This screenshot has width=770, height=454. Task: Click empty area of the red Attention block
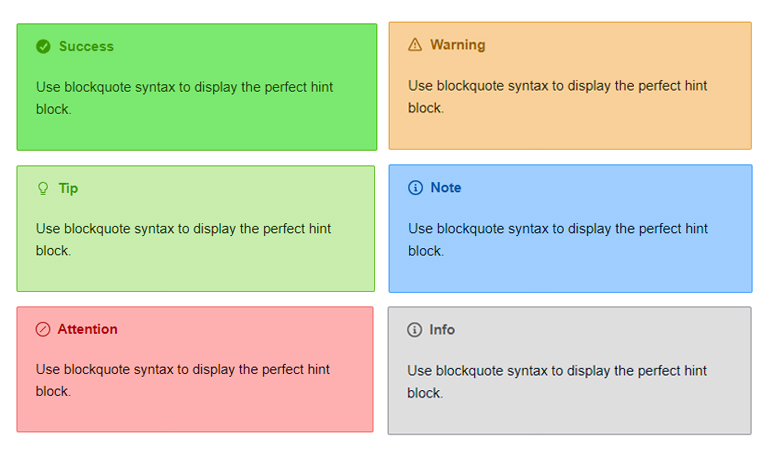(250, 410)
